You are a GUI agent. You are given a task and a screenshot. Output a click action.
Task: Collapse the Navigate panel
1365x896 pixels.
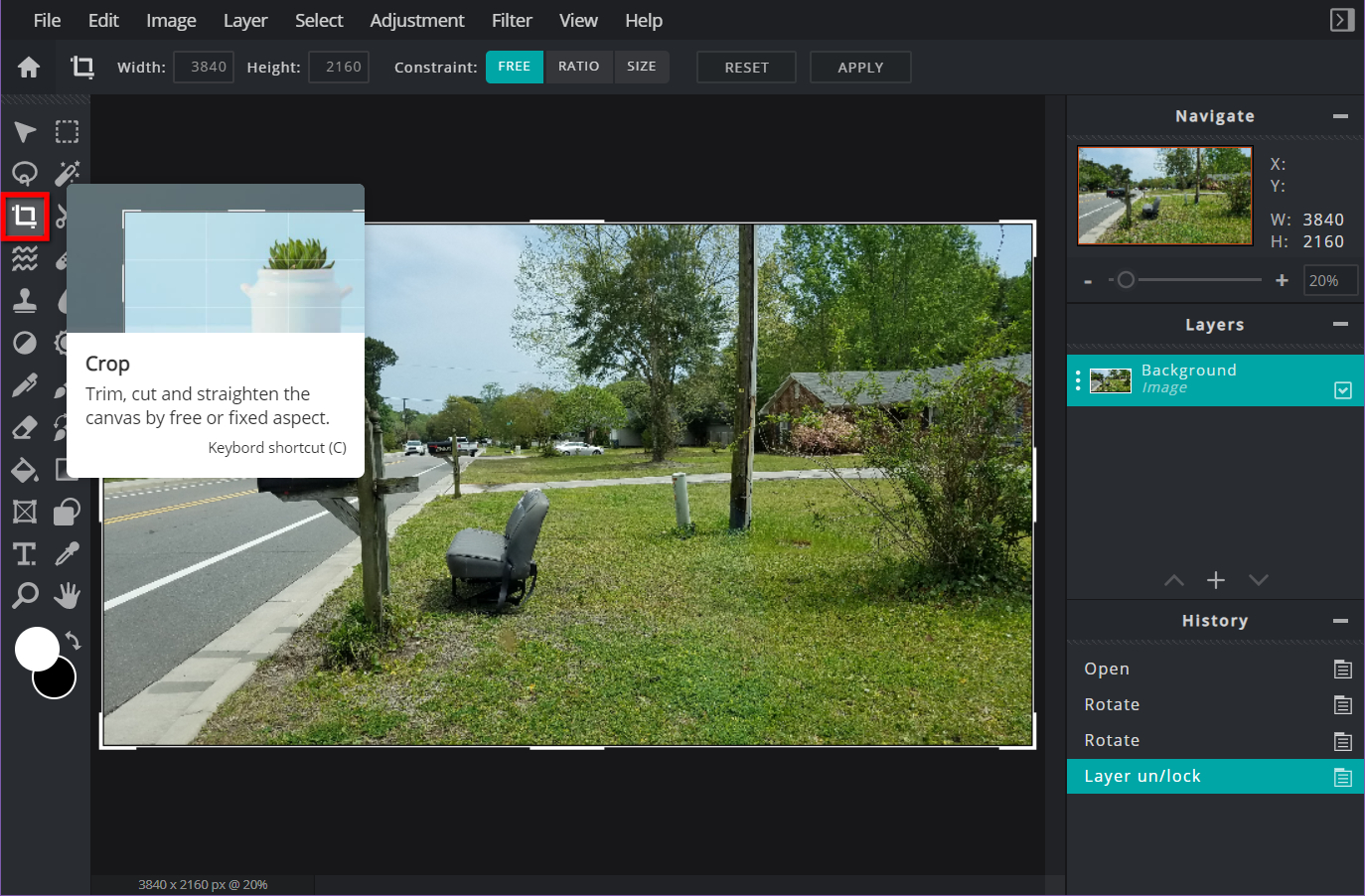pos(1340,116)
